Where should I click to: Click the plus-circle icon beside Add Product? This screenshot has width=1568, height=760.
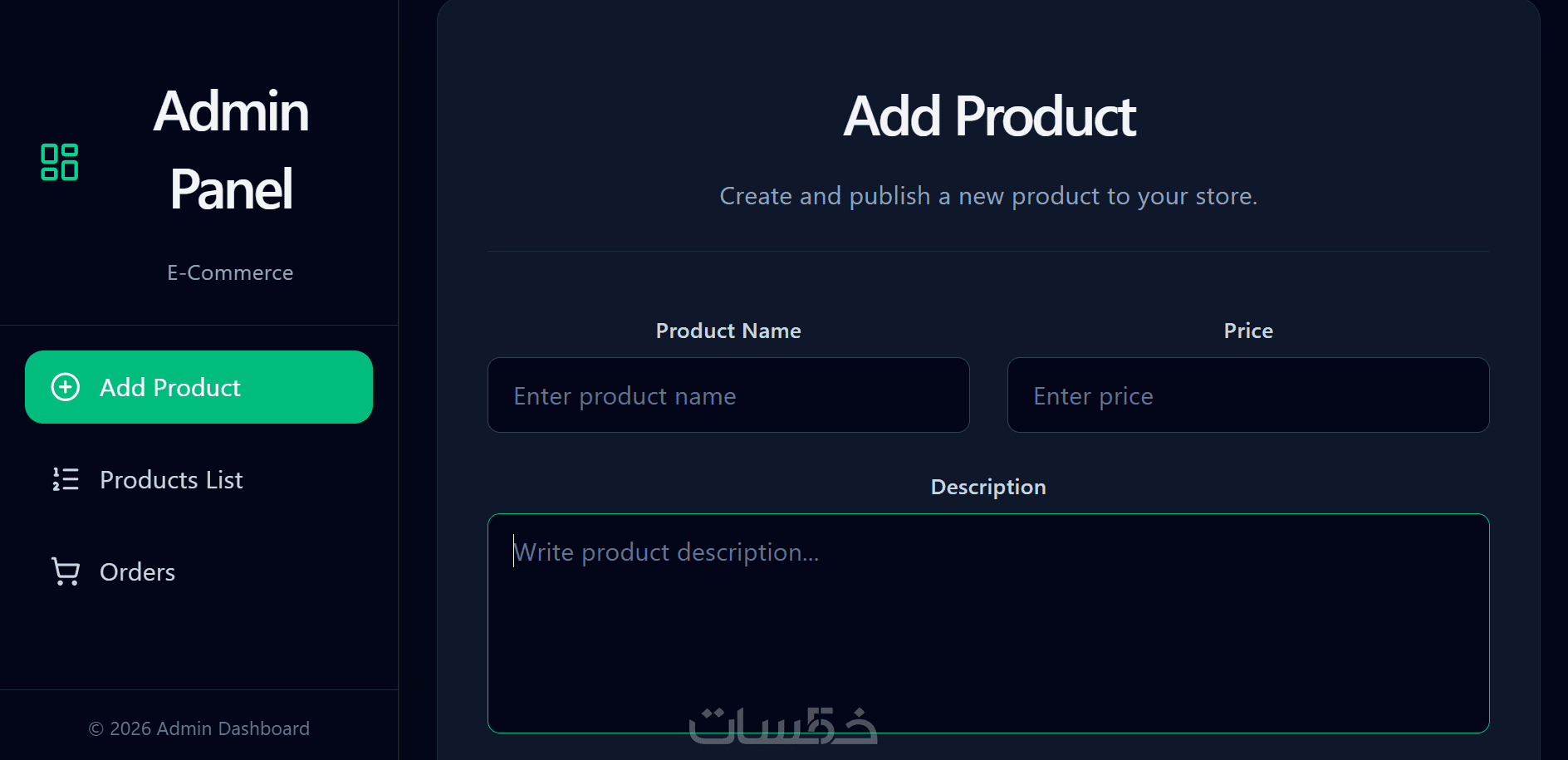pos(66,387)
